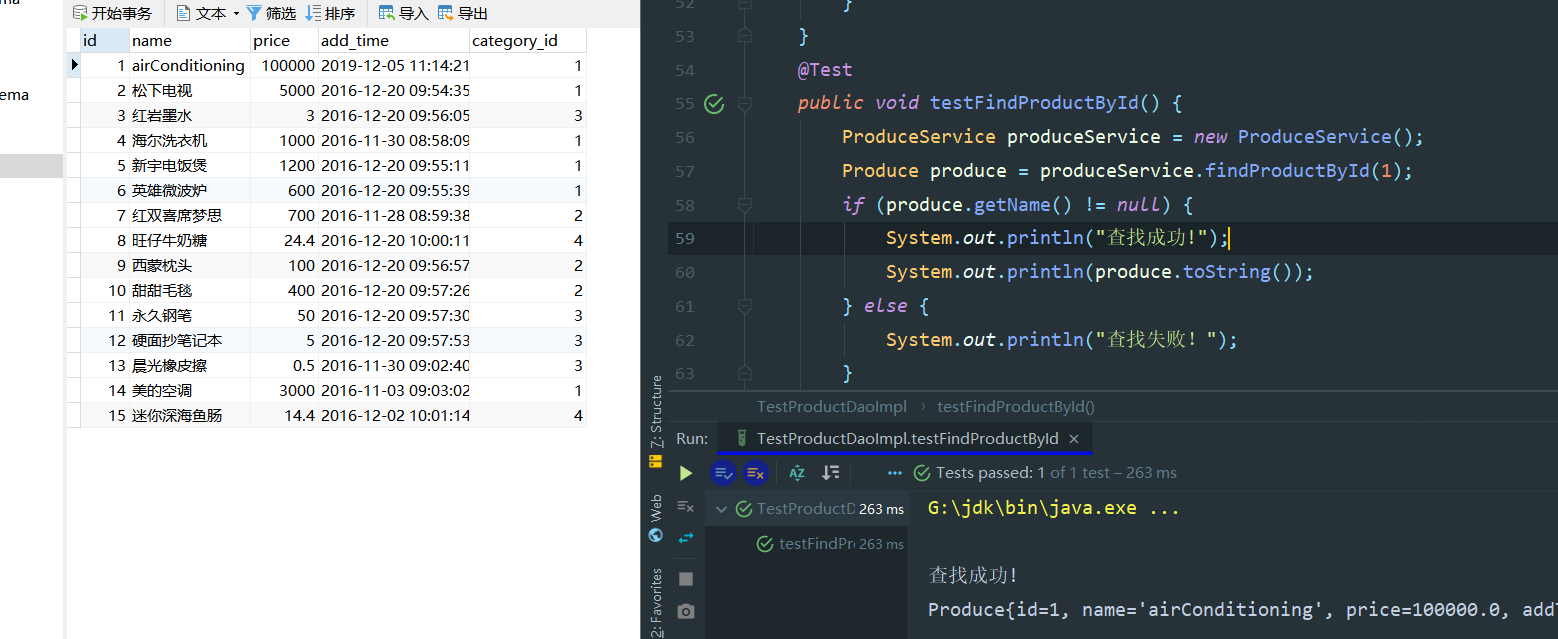Click the yellow Structure tool window icon
This screenshot has height=639, width=1558.
pyautogui.click(x=656, y=461)
